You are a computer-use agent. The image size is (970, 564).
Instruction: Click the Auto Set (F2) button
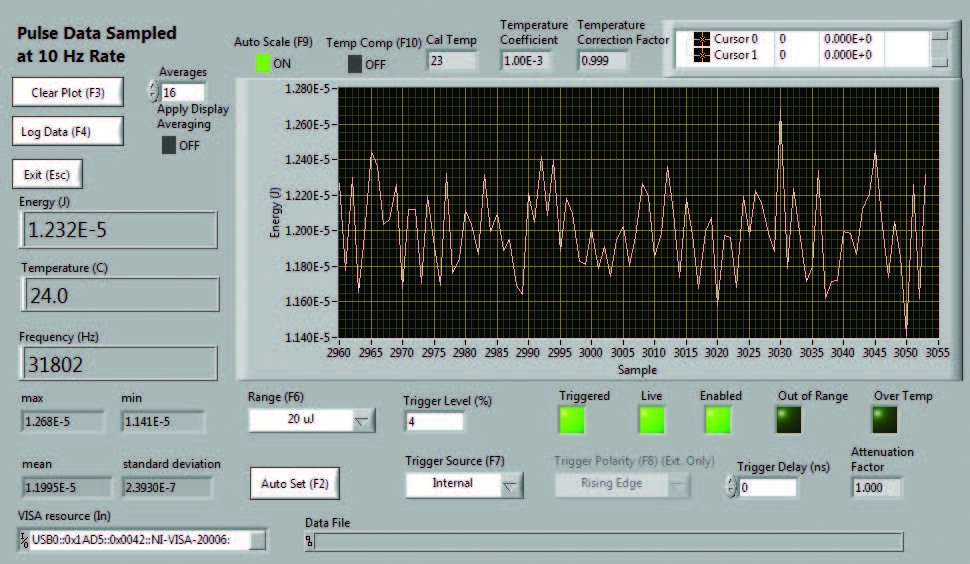pyautogui.click(x=294, y=484)
